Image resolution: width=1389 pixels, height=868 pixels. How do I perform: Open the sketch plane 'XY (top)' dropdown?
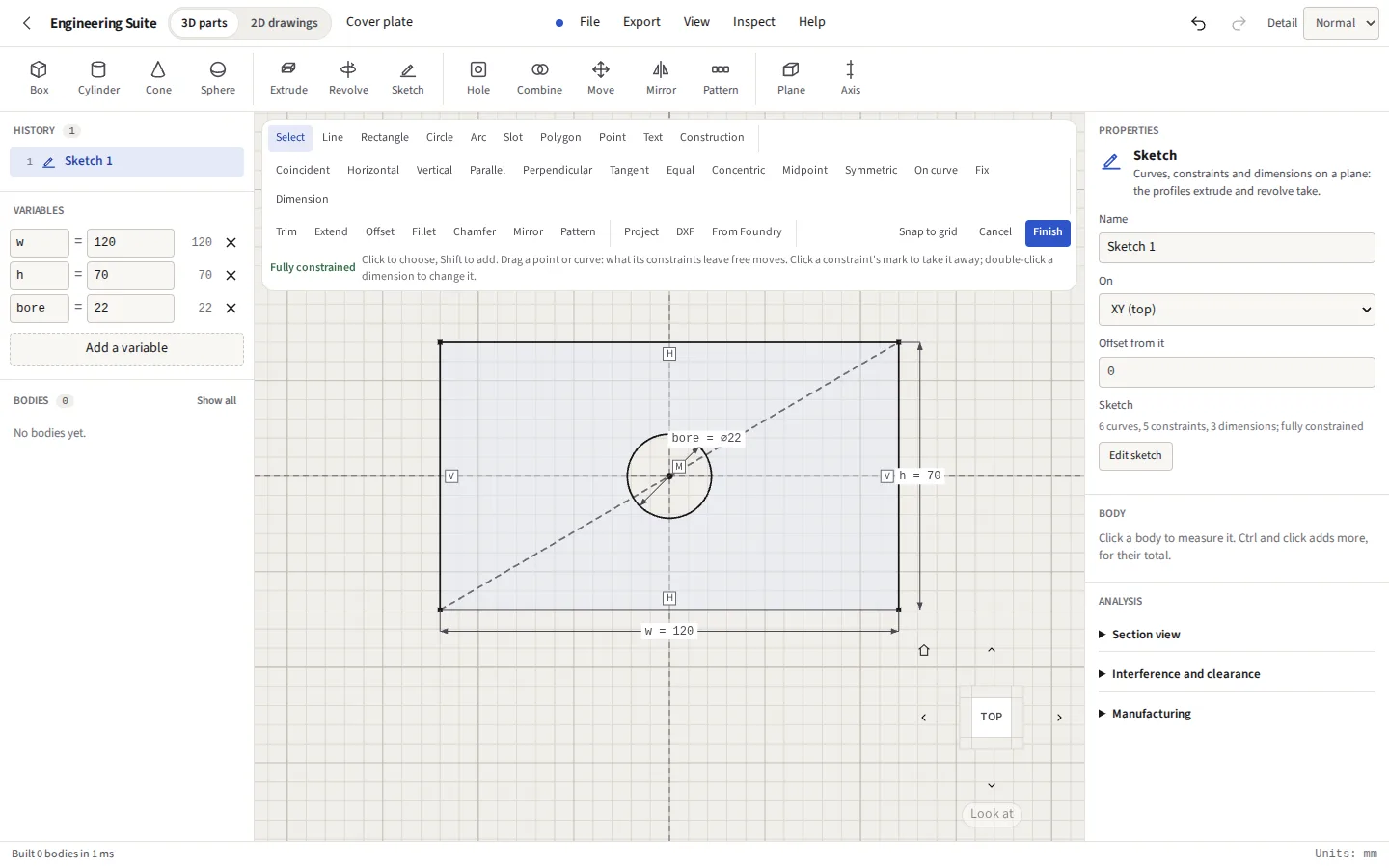1237,310
